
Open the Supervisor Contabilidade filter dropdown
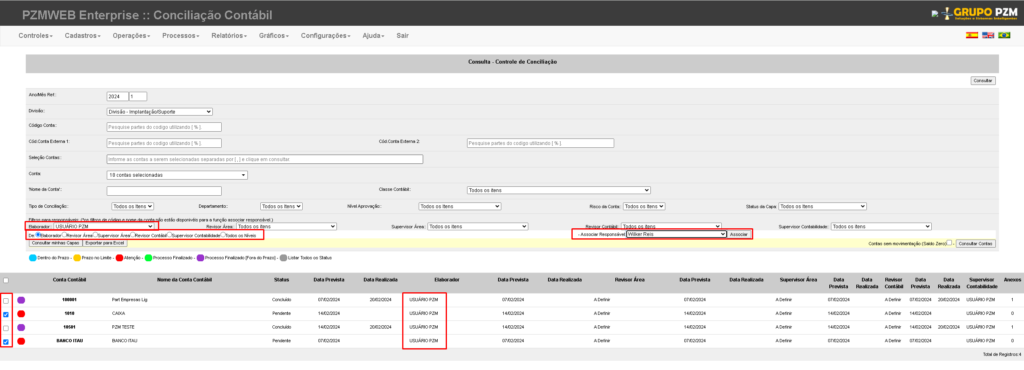click(881, 226)
